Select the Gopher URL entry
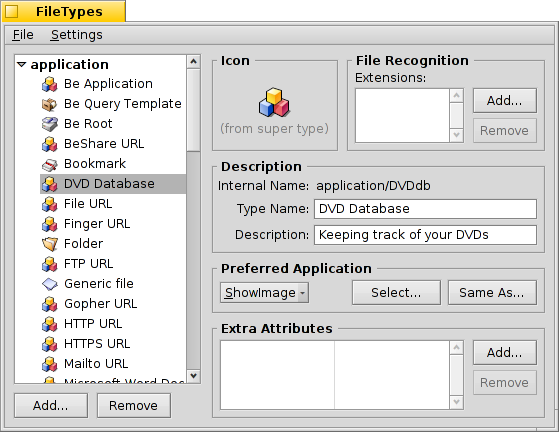Screen dimensions: 559x432 pos(113,304)
